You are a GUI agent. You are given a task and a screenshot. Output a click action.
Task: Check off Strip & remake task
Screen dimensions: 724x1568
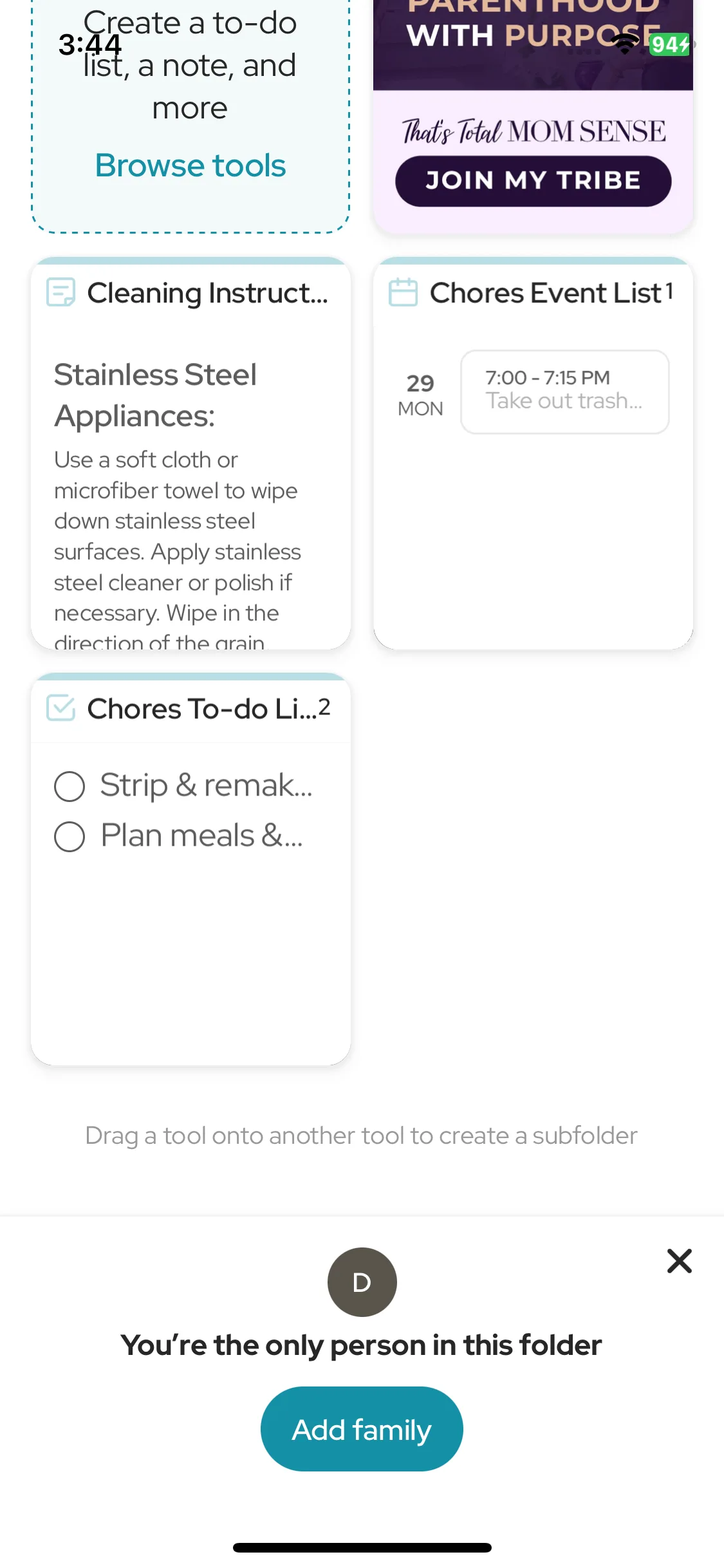[70, 787]
